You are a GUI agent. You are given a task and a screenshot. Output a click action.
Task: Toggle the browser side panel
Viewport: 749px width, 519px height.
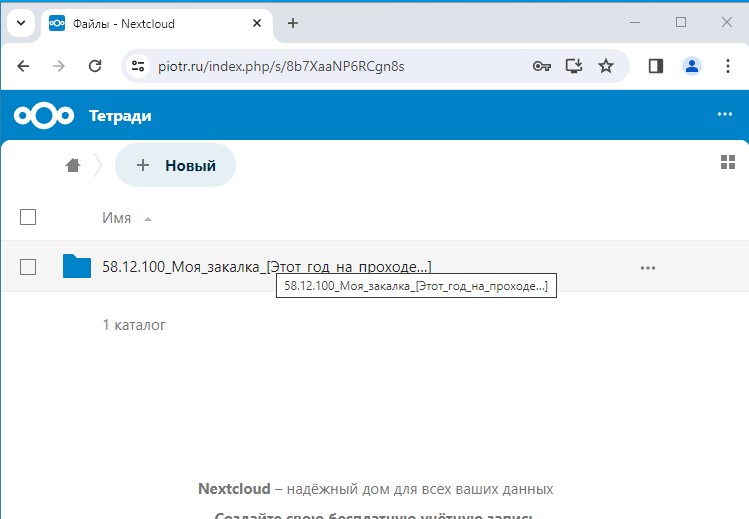point(656,66)
